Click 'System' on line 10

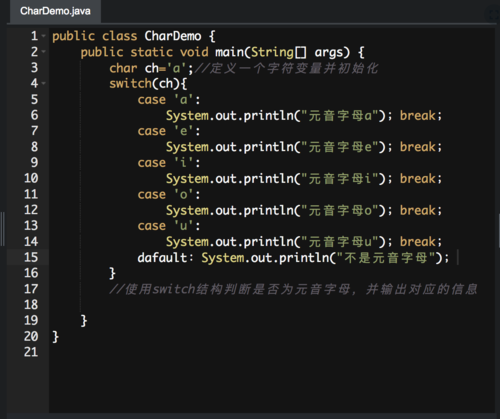coord(187,179)
